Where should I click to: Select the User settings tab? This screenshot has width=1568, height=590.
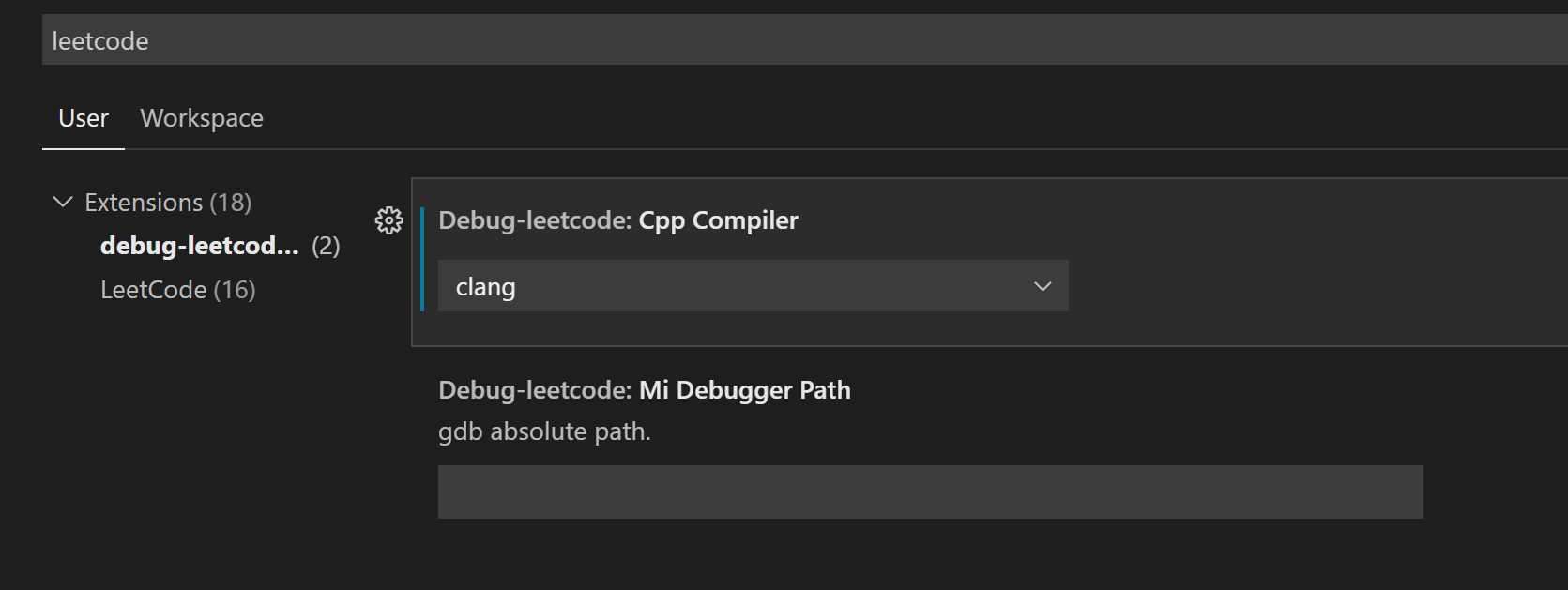[x=83, y=117]
